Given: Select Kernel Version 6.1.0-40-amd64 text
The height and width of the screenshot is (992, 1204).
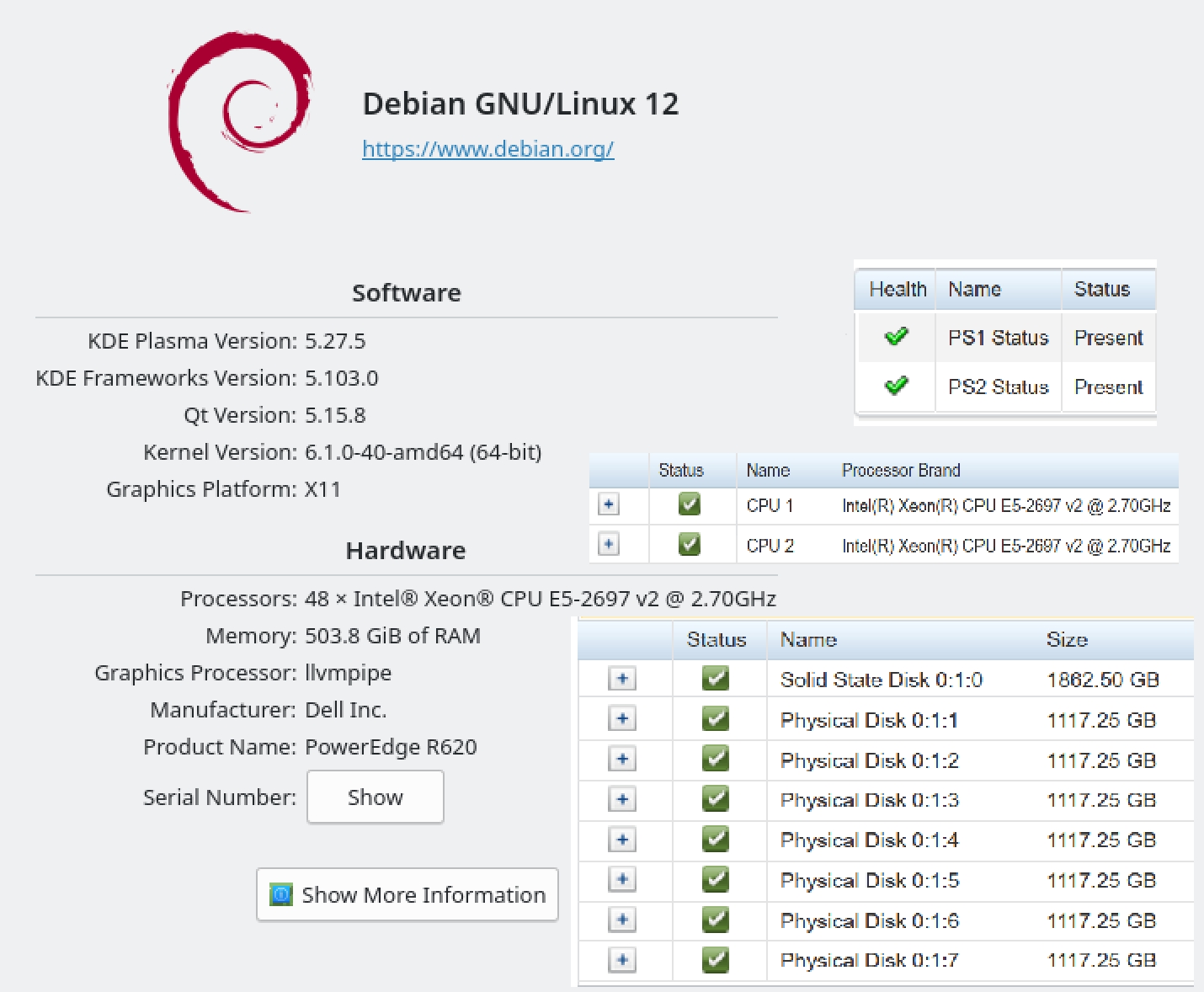Looking at the screenshot, I should (423, 452).
